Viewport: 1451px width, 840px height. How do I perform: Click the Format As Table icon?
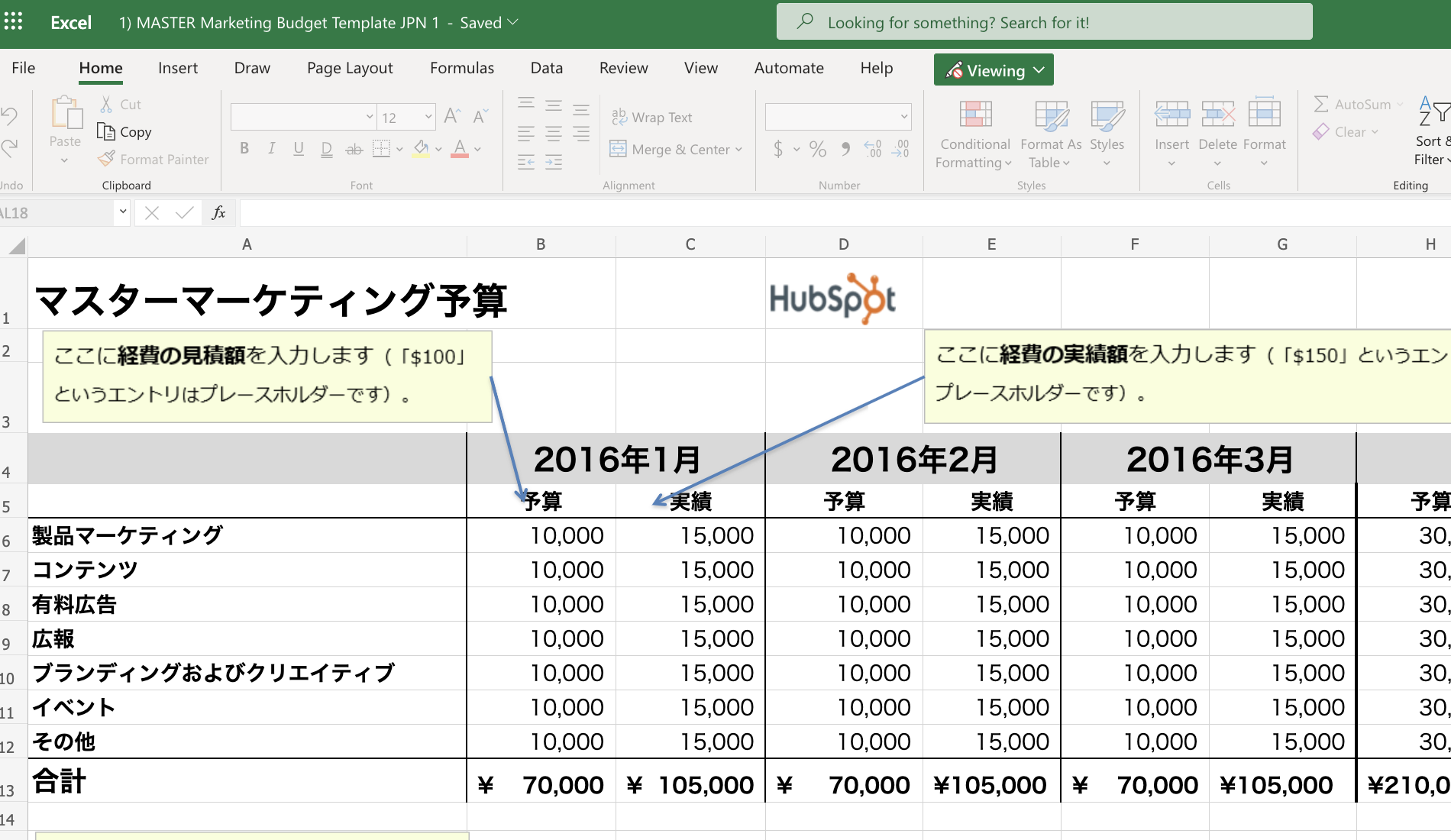tap(1051, 115)
